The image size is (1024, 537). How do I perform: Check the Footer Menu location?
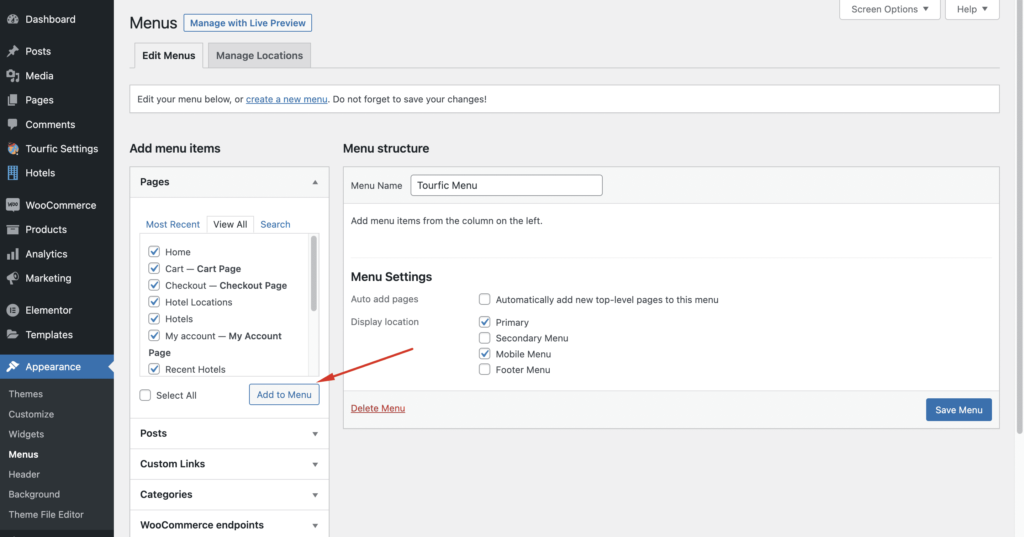[485, 369]
